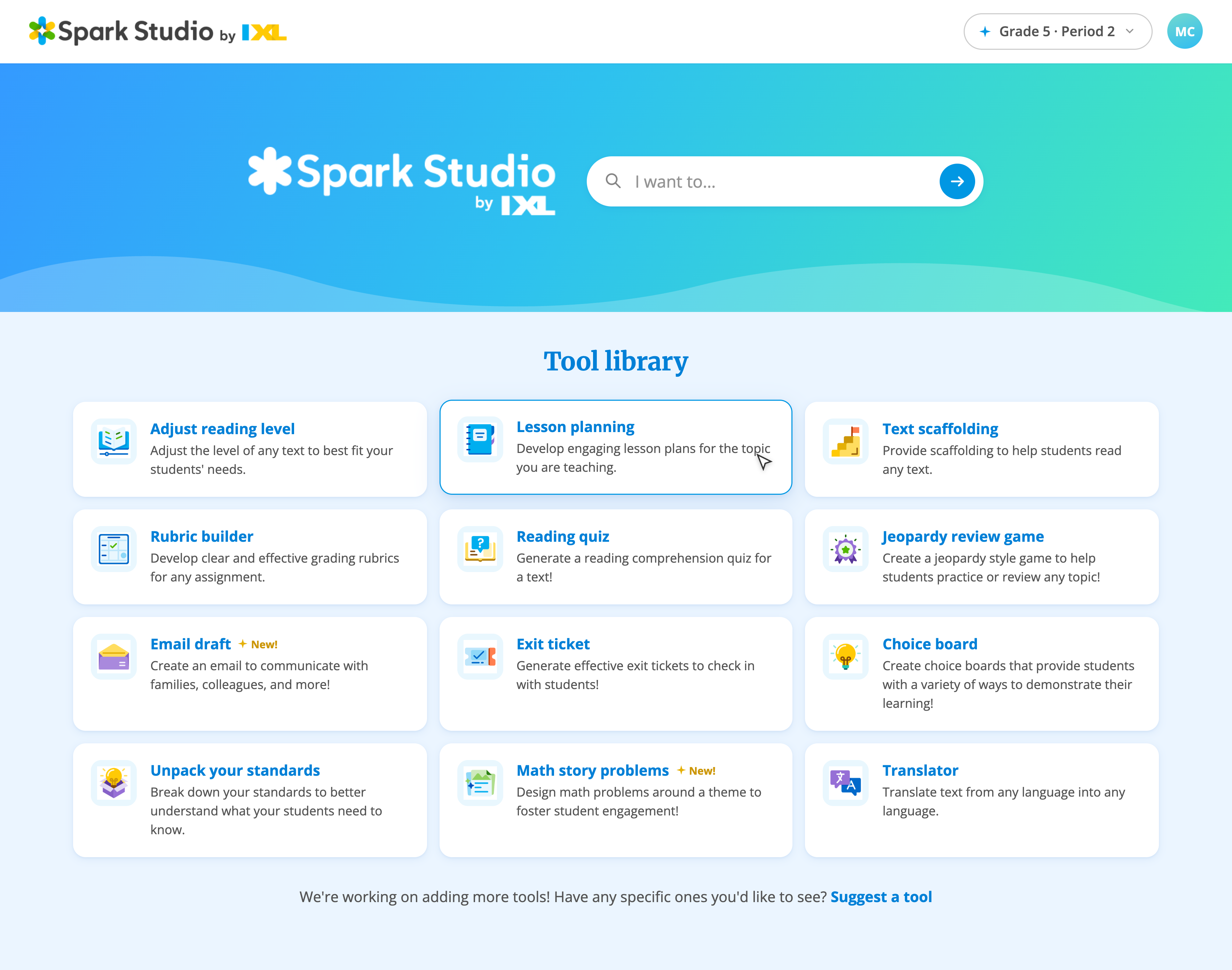Click the large white Spark Studio banner logo
1232x970 pixels.
[x=402, y=182]
